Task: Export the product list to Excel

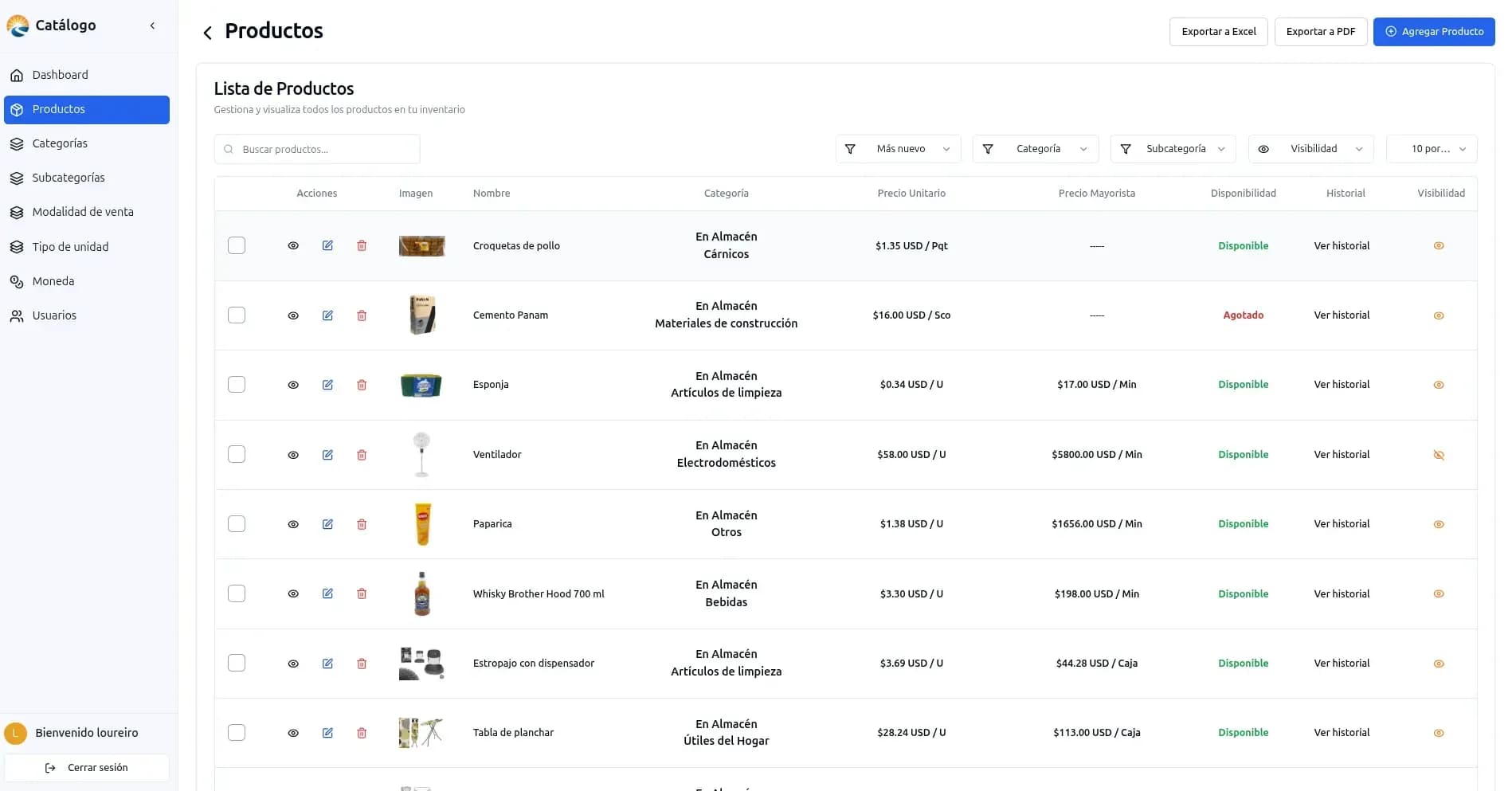Action: [x=1218, y=32]
